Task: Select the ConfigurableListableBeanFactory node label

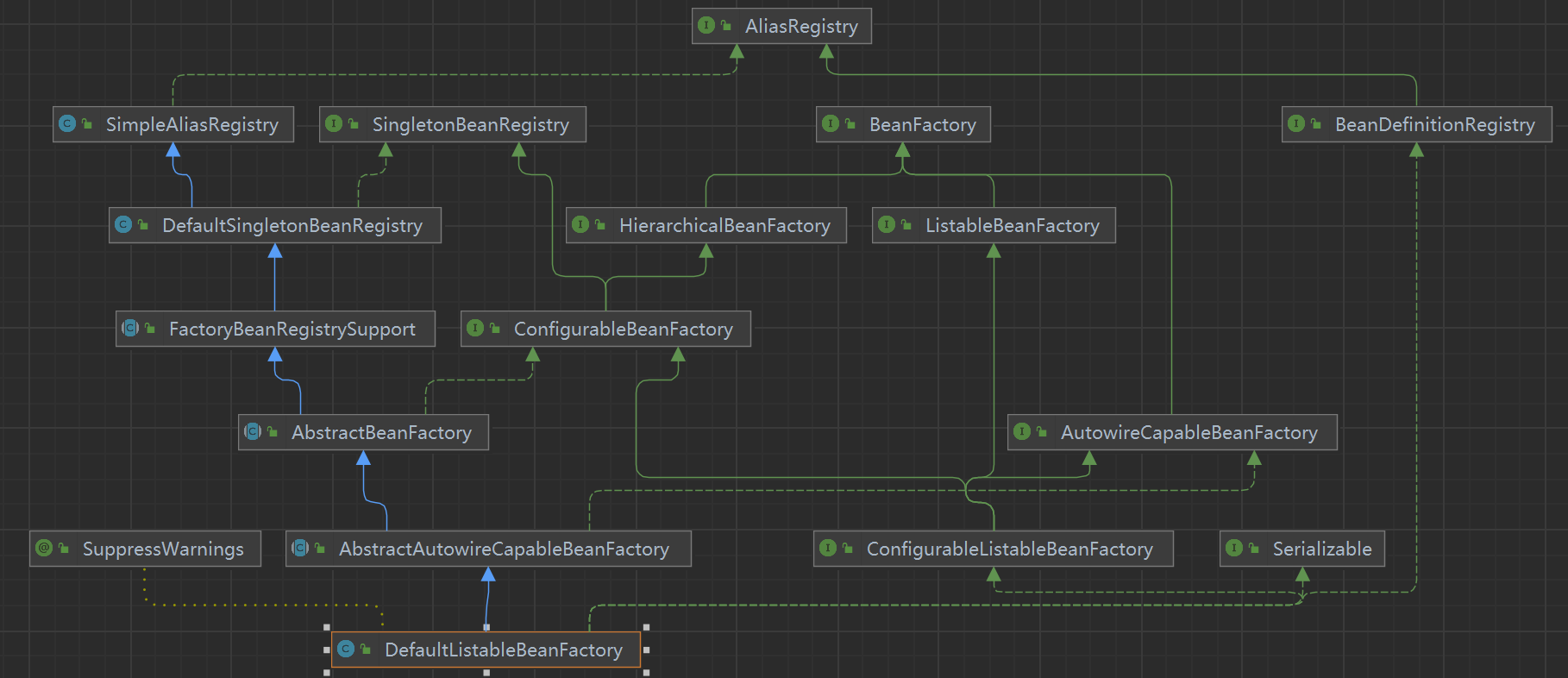Action: [1009, 549]
